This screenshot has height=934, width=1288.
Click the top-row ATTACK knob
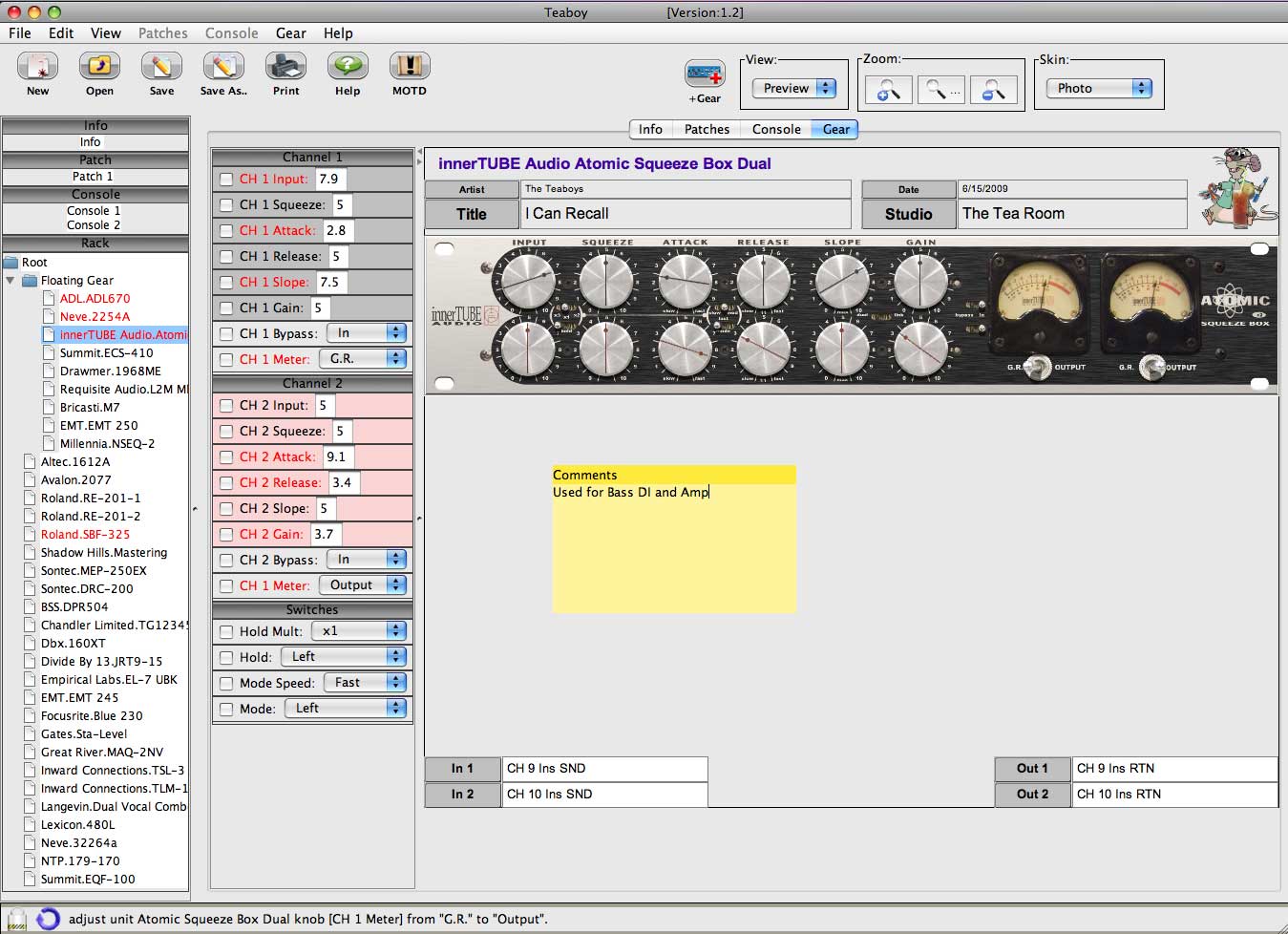coord(686,282)
